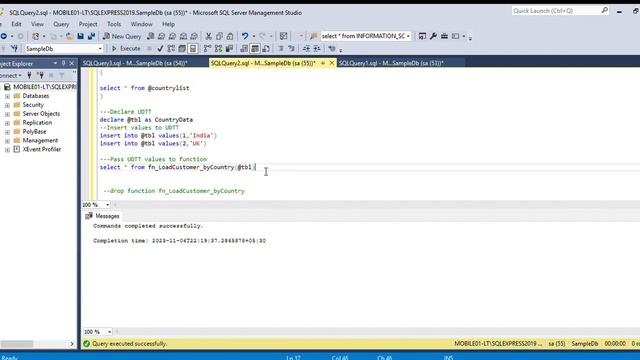Click the Activity Monitor icon
This screenshot has width=640, height=360.
click(x=283, y=36)
